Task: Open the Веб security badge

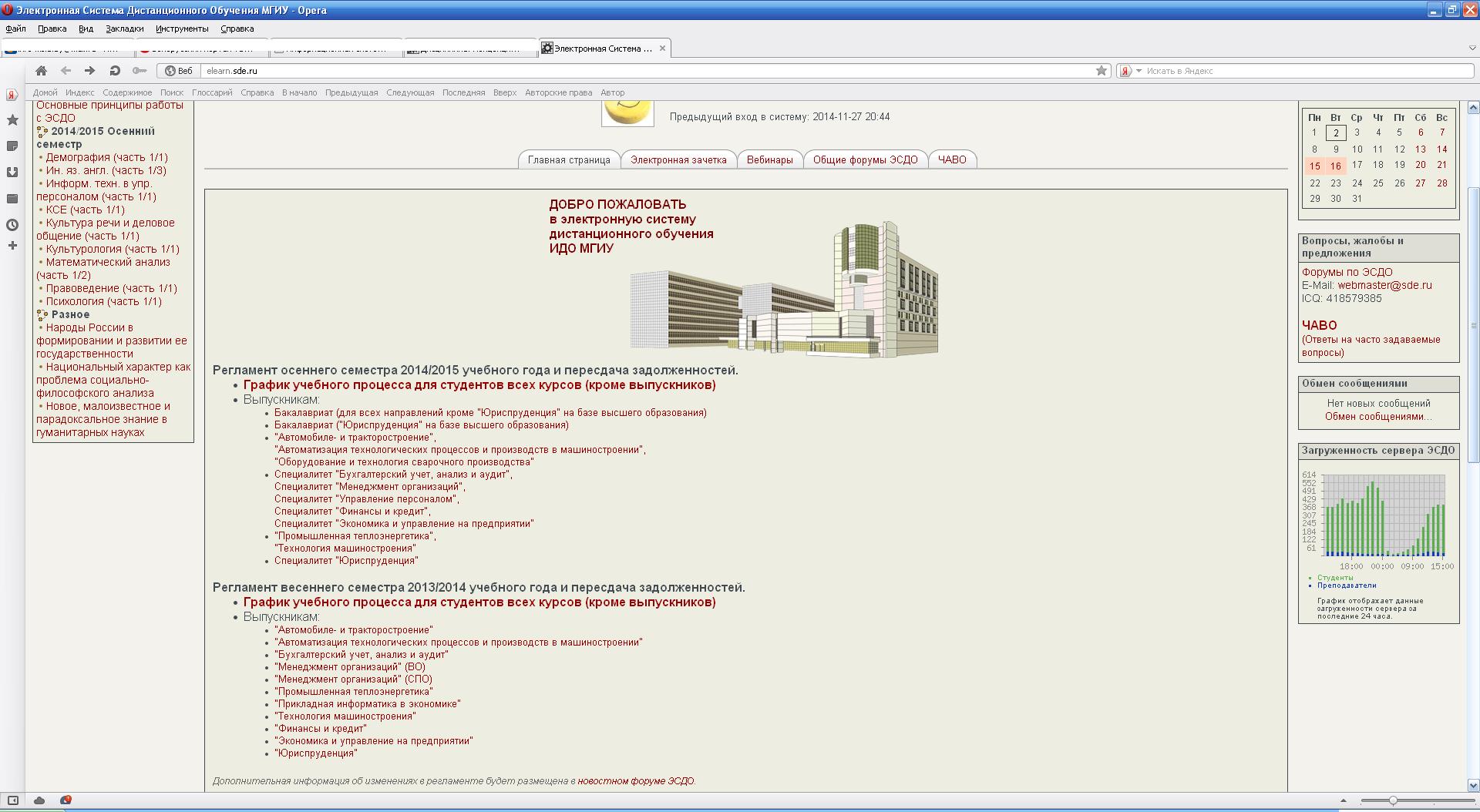Action: 179,71
